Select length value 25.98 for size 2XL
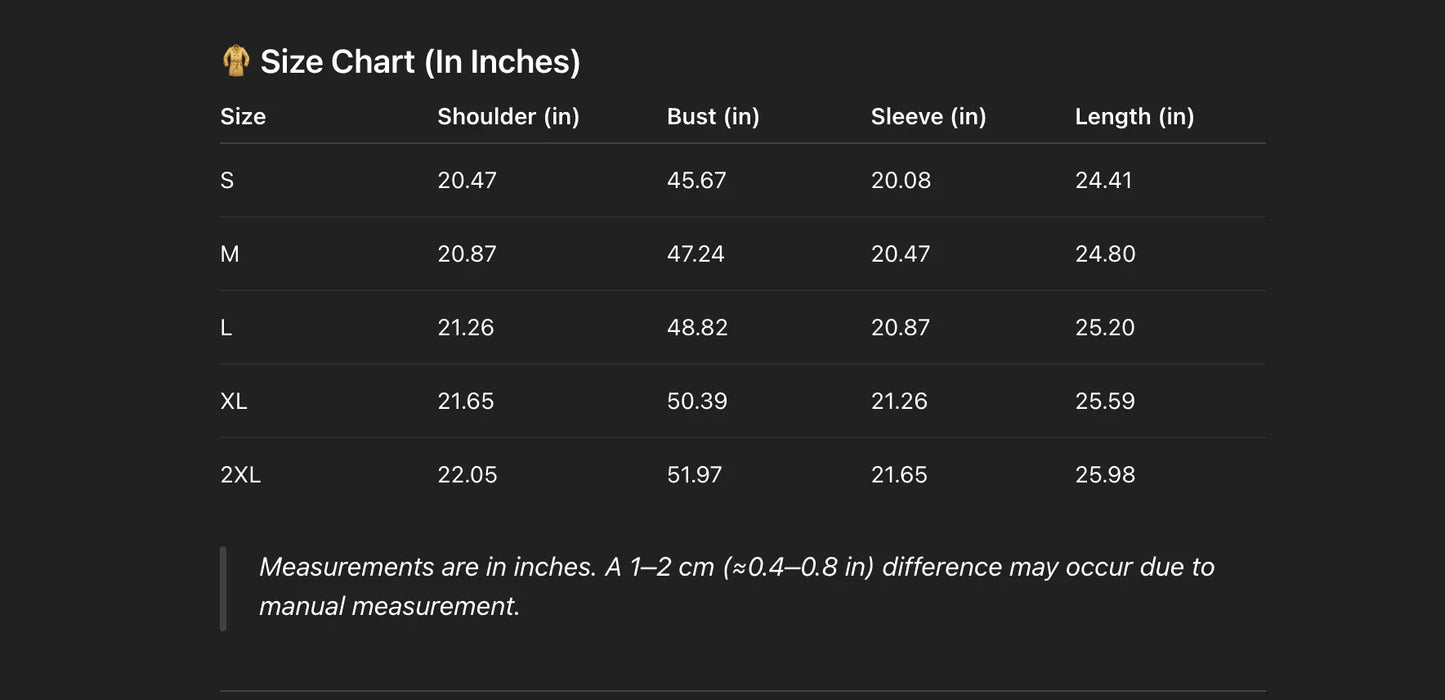This screenshot has width=1445, height=700. [1105, 475]
